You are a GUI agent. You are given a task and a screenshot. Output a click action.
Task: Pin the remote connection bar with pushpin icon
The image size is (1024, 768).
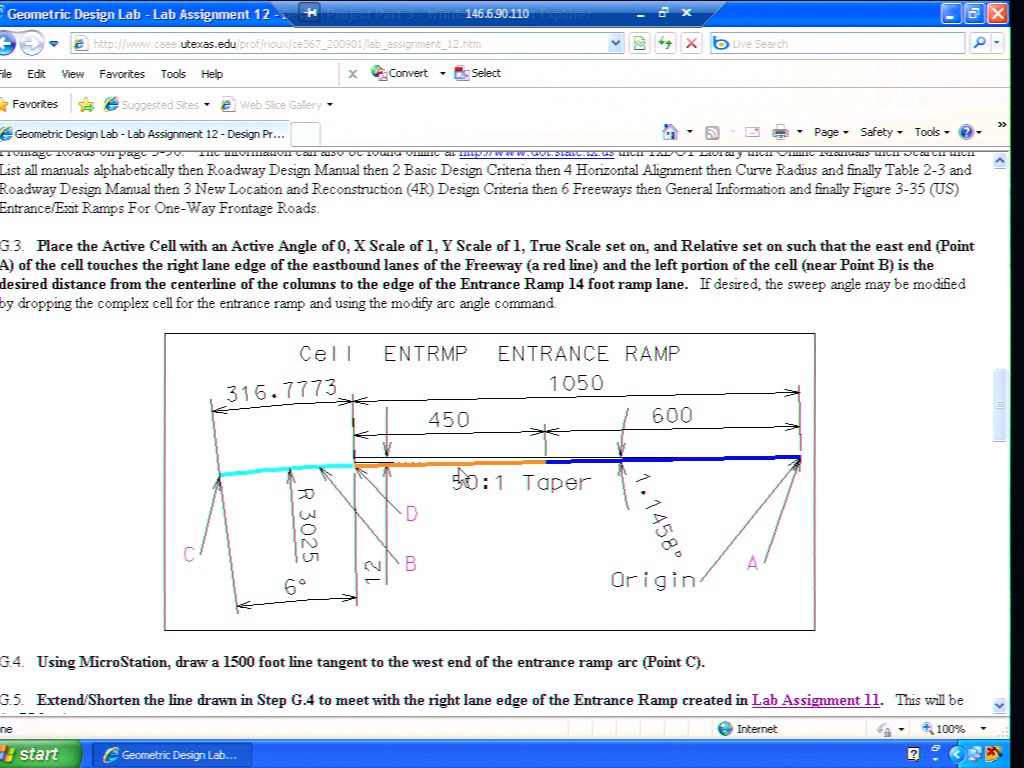coord(312,12)
